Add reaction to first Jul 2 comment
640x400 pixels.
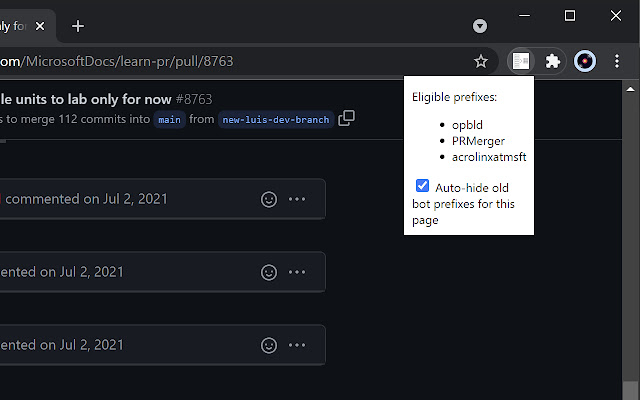[x=269, y=199]
